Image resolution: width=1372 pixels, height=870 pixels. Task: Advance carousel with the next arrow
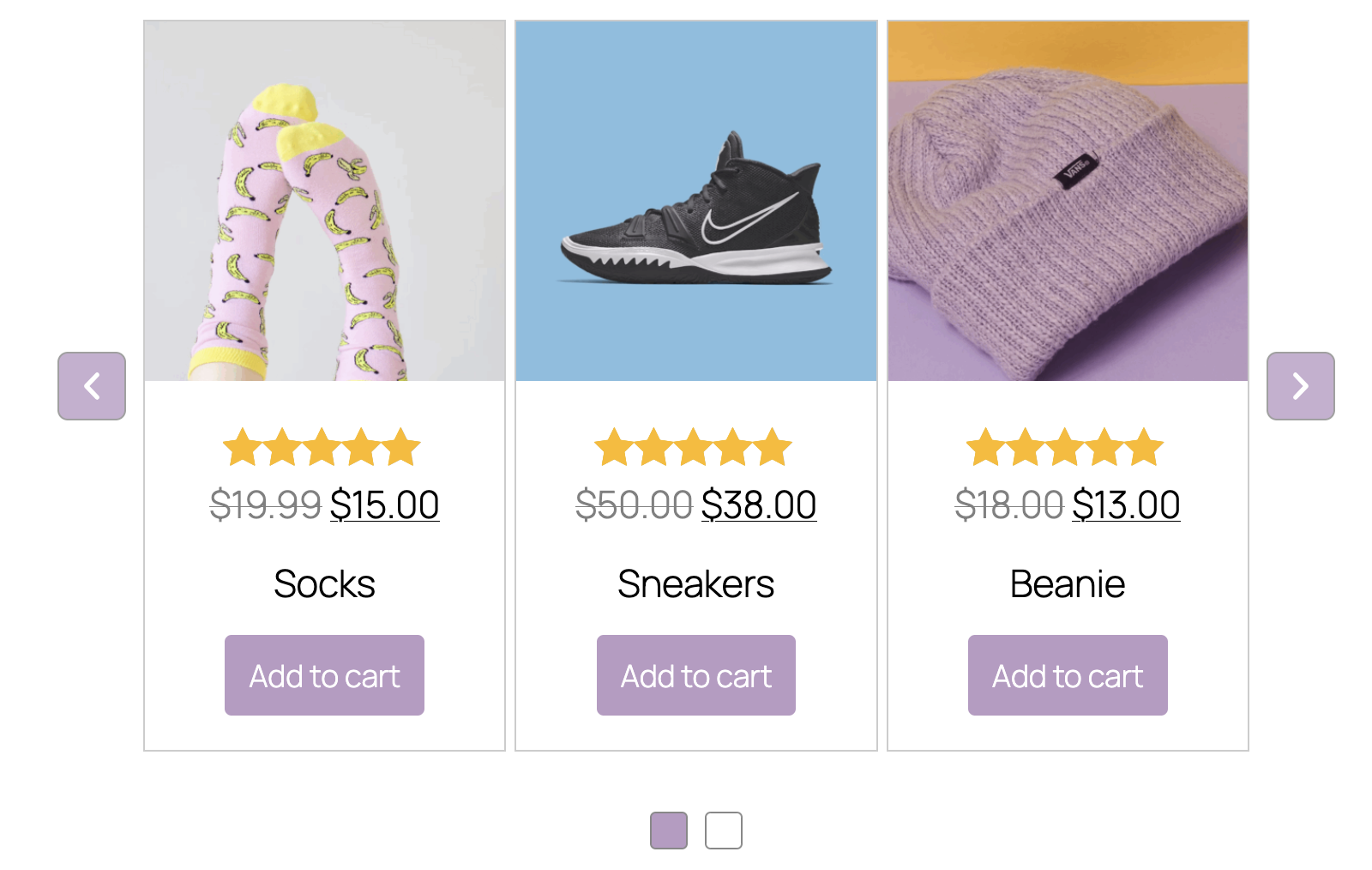[x=1300, y=386]
